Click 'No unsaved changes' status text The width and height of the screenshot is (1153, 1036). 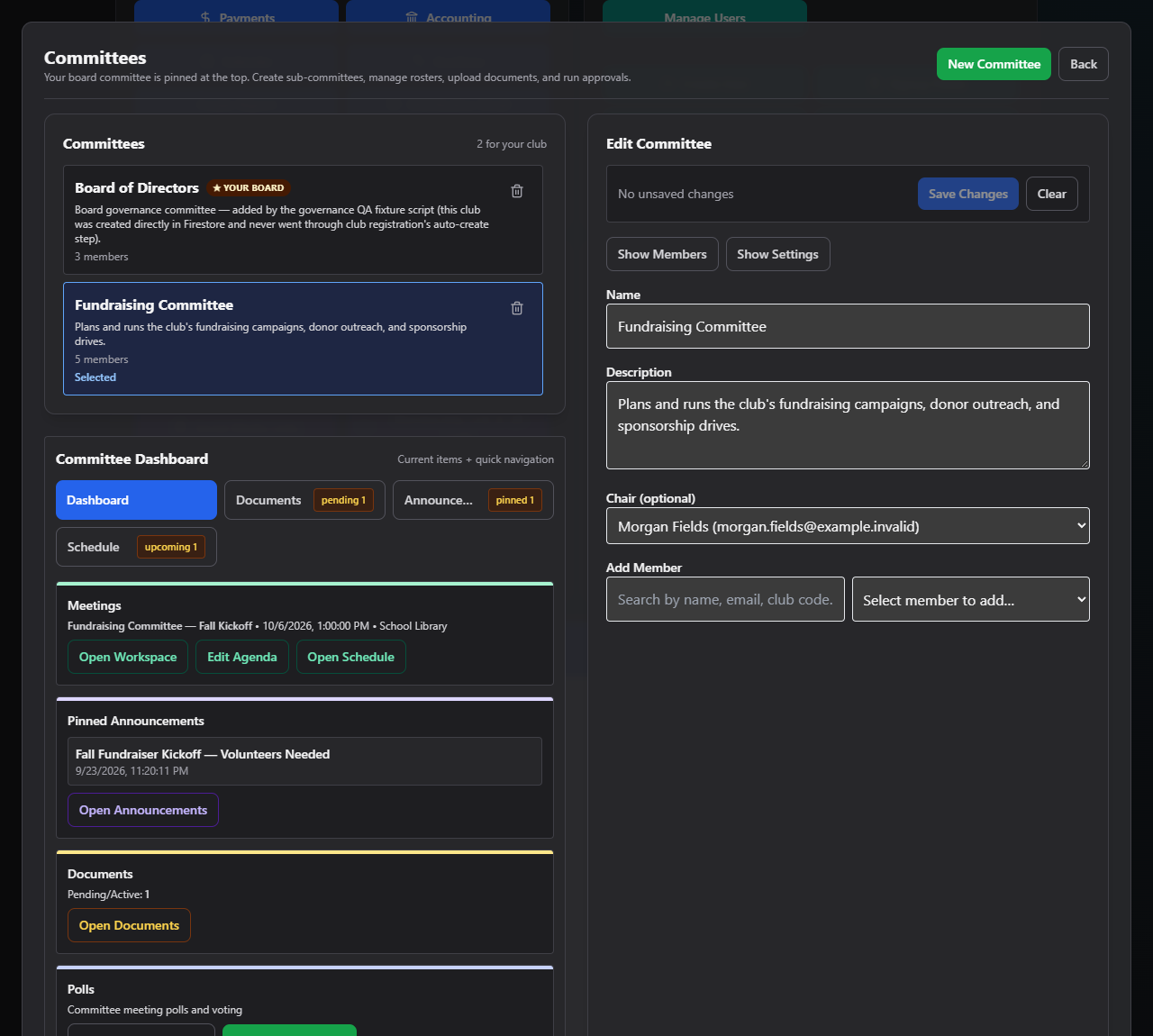pos(676,194)
